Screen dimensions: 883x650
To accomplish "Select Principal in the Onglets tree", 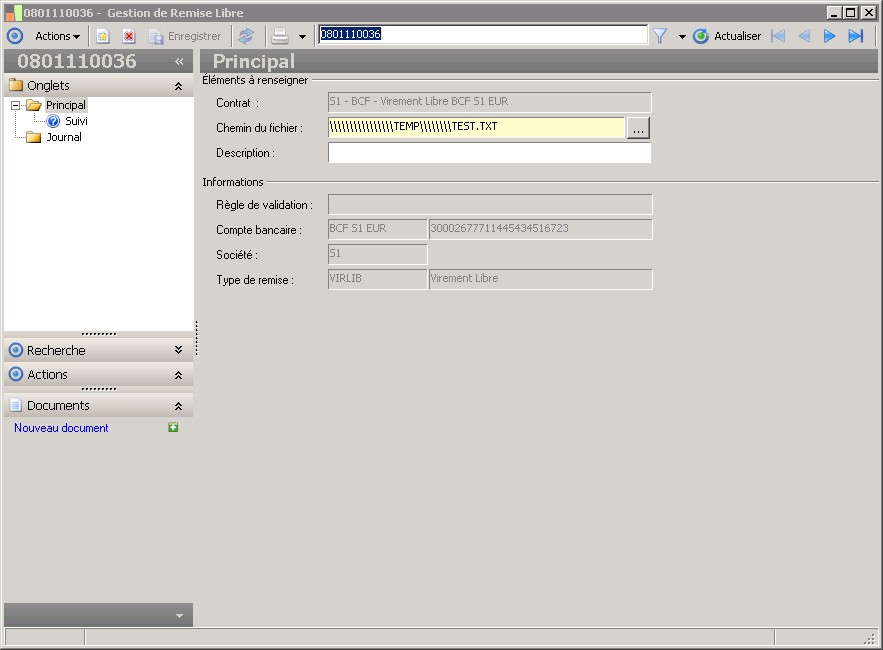I will [x=66, y=105].
